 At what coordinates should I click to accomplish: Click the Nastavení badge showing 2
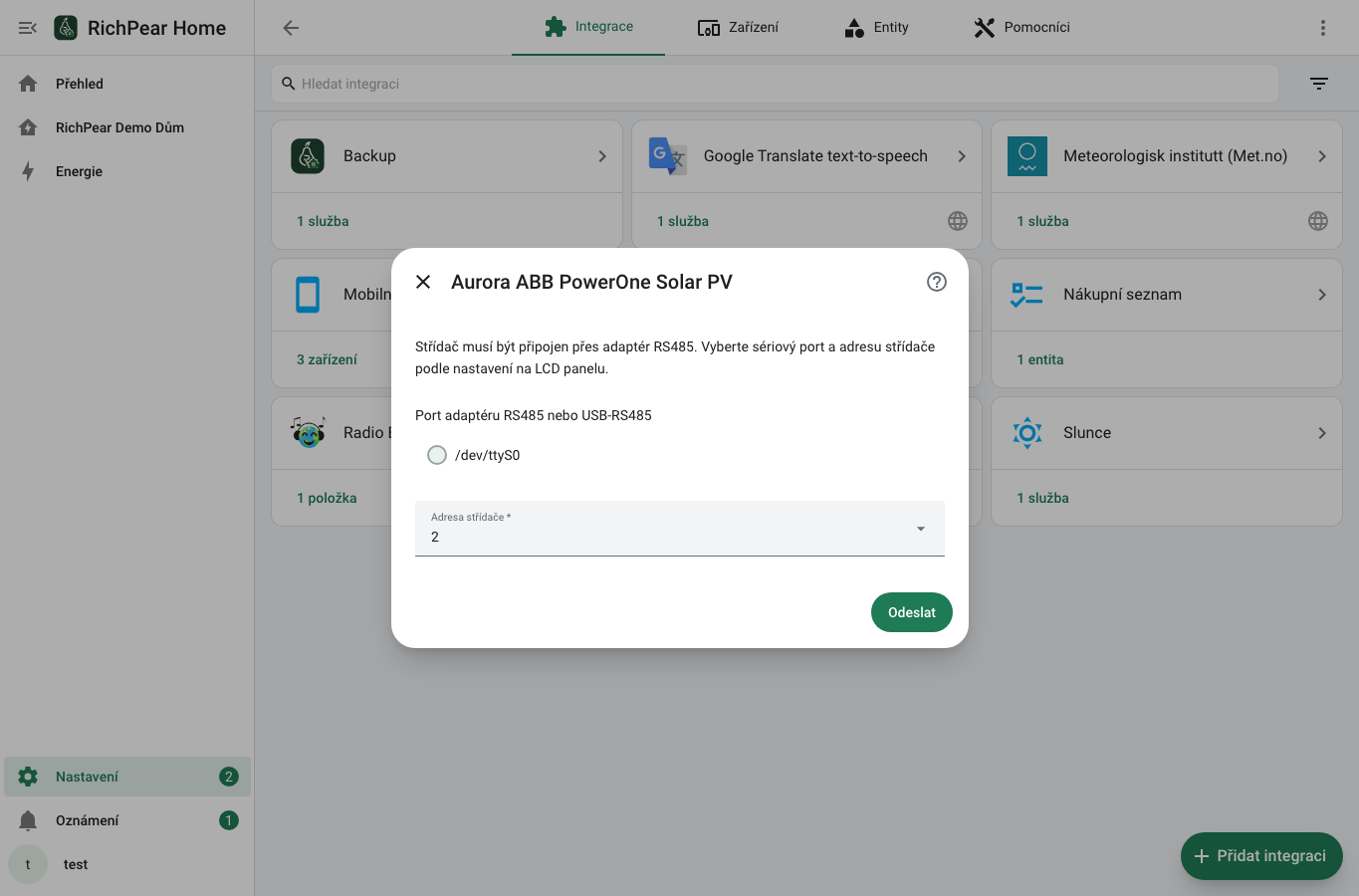click(229, 777)
